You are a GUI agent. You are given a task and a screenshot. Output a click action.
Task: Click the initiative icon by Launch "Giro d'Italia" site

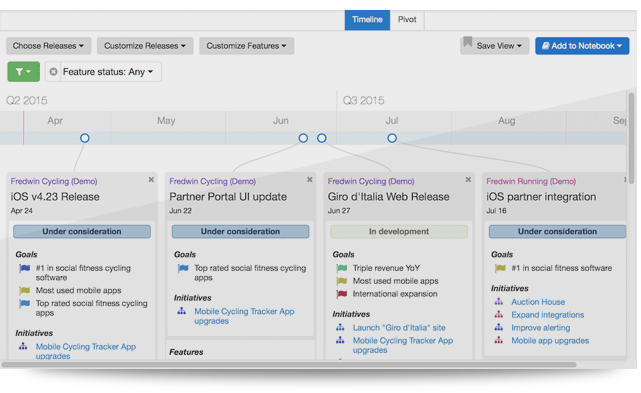point(340,328)
